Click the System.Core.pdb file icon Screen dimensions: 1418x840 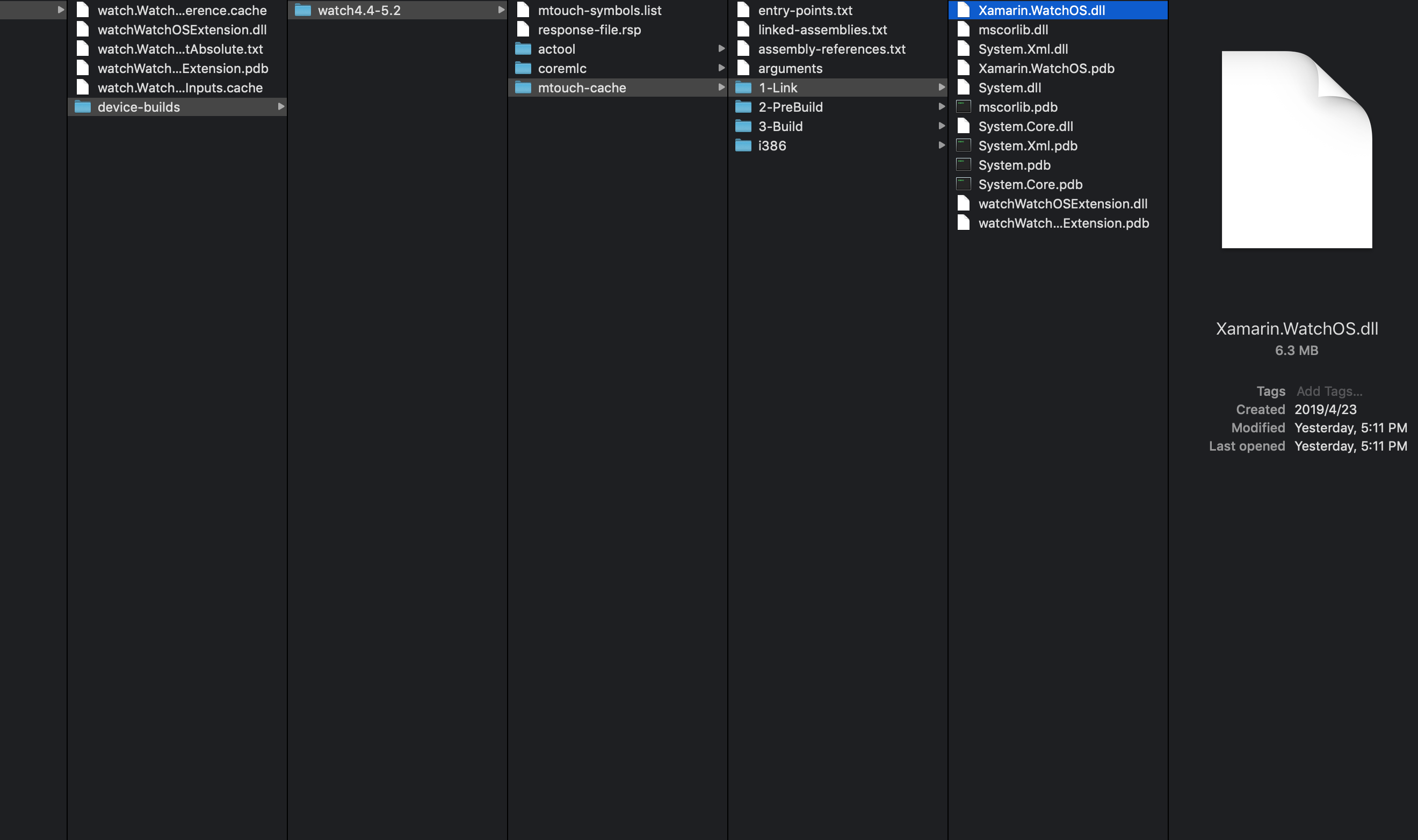[x=964, y=184]
